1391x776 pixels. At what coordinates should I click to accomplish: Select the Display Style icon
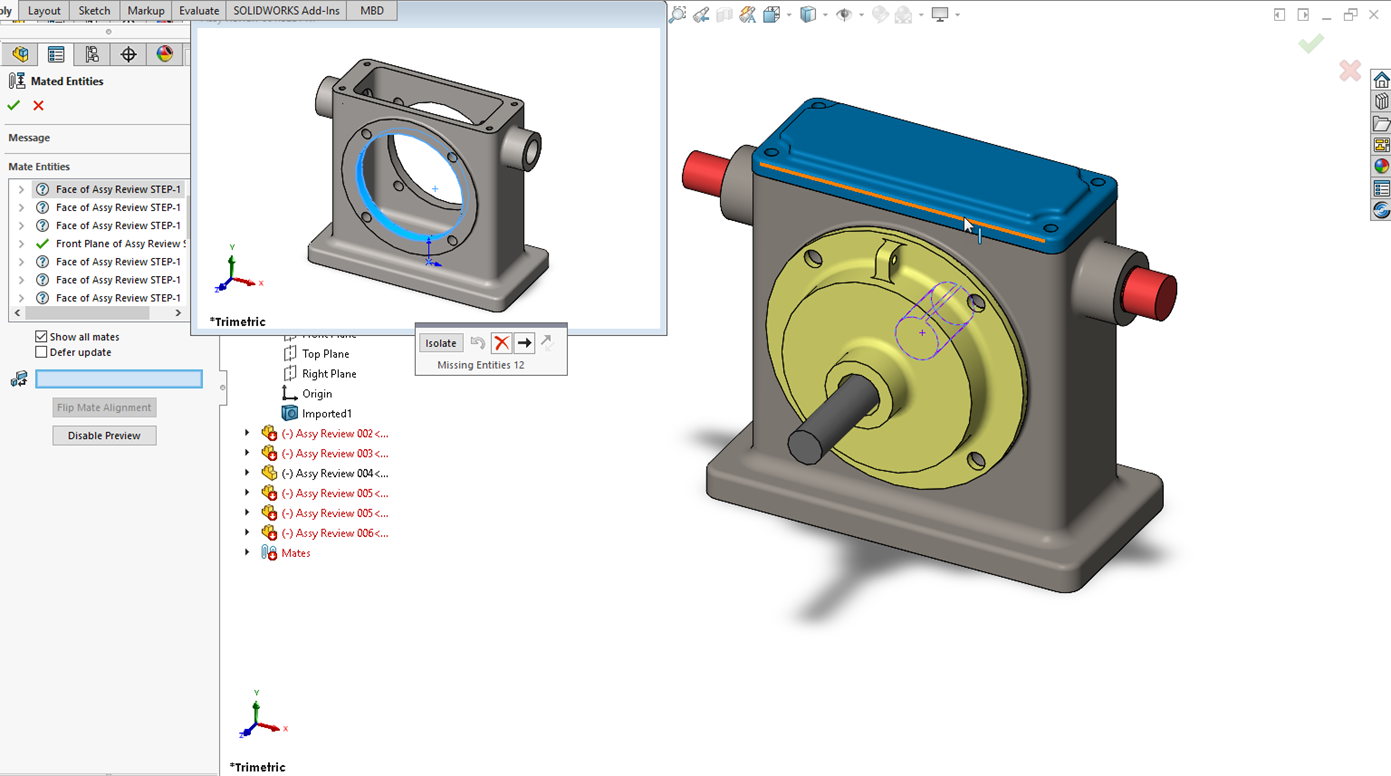808,15
